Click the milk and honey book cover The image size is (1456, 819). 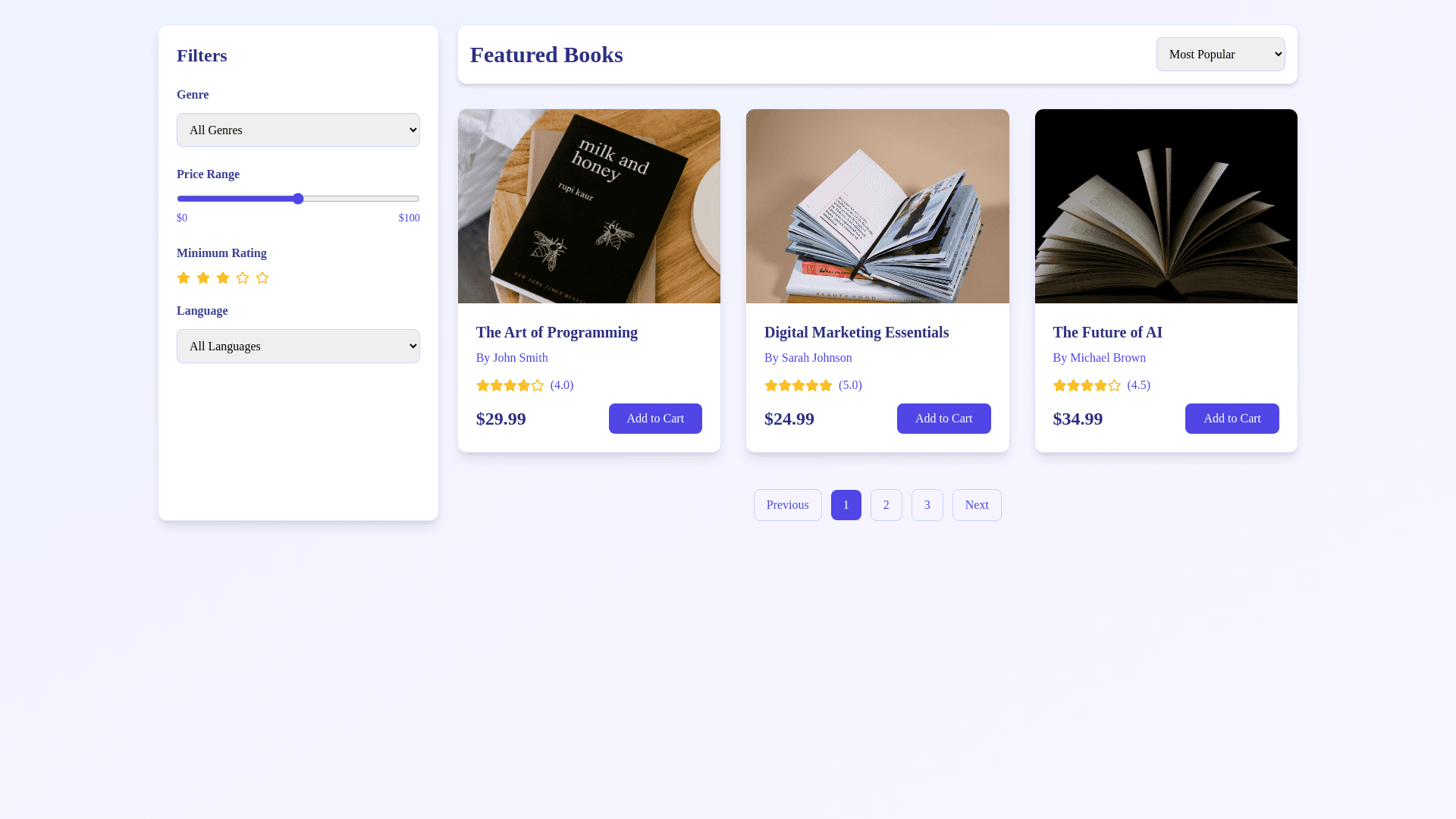click(x=589, y=206)
